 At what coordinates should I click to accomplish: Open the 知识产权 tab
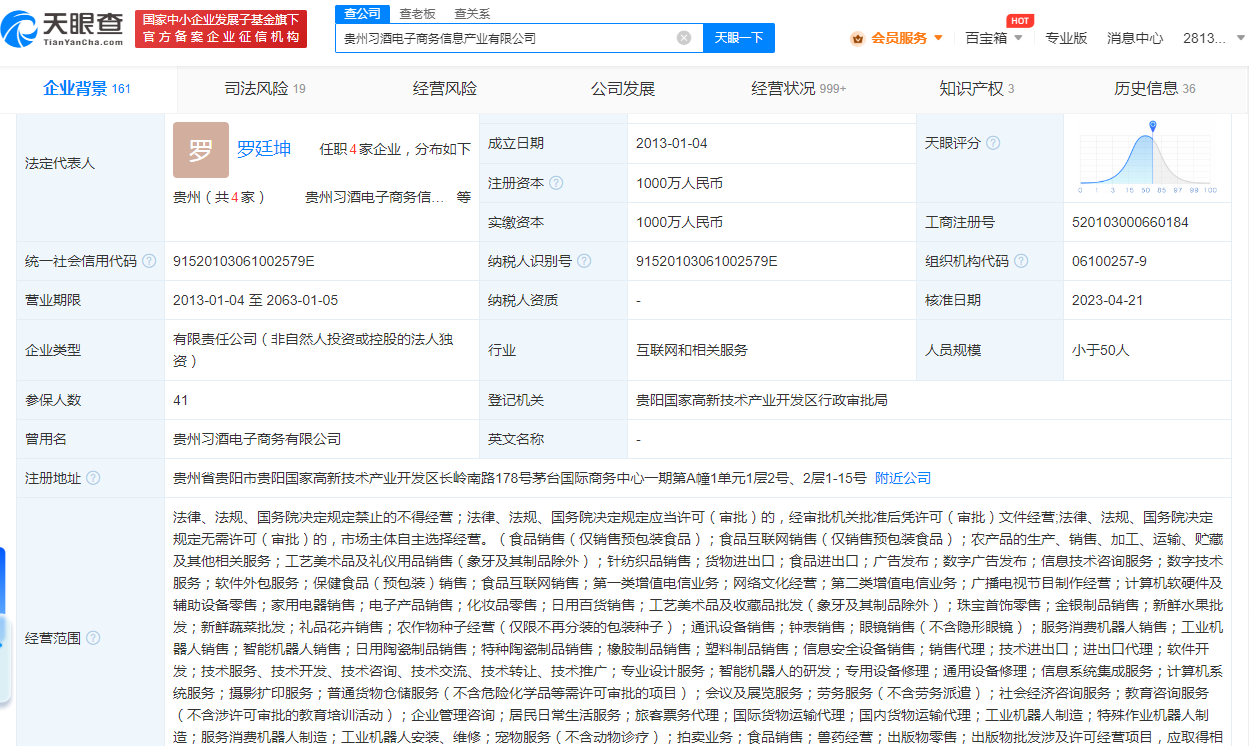(x=977, y=89)
